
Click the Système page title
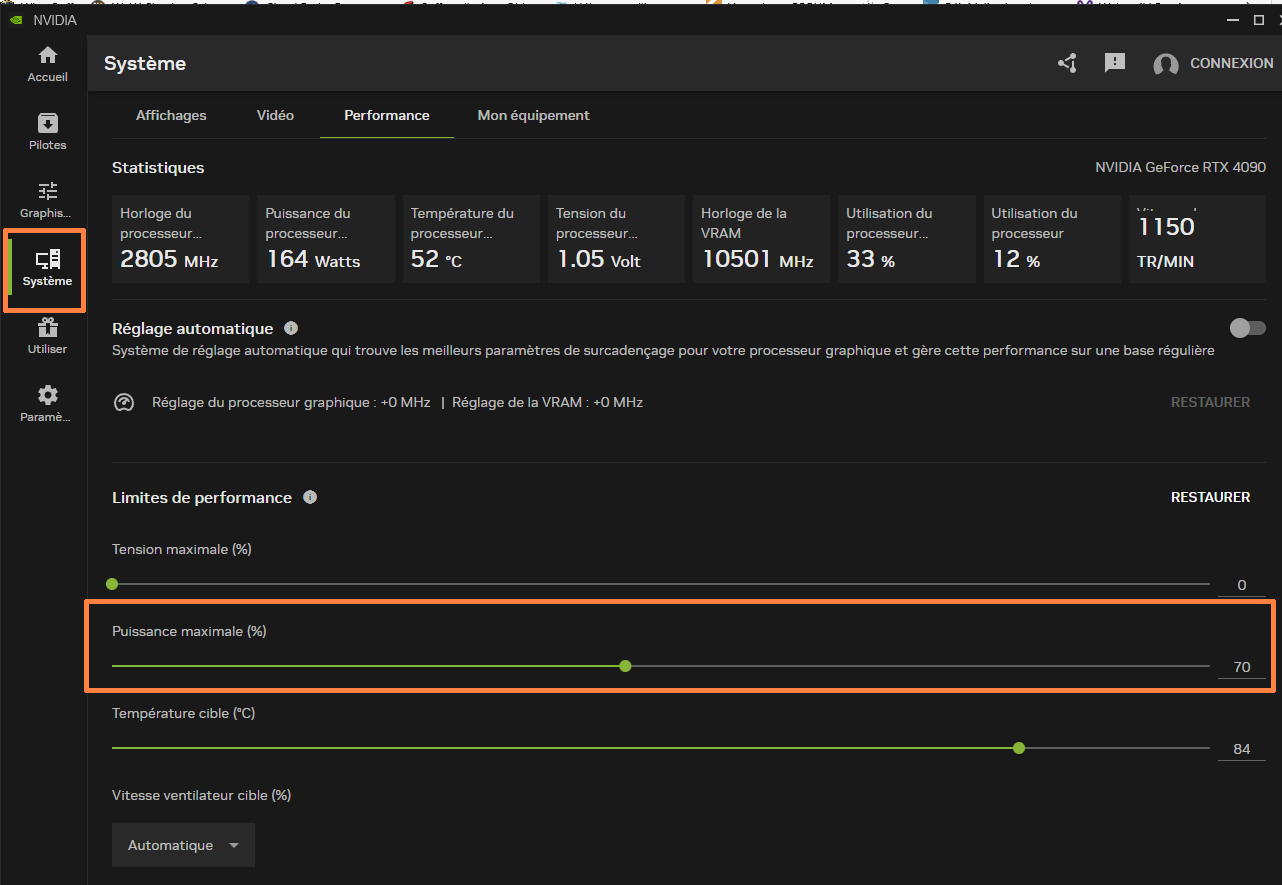click(x=145, y=63)
